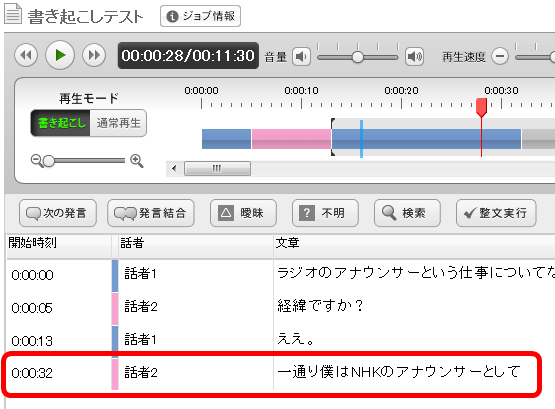Click the volume slider handle
This screenshot has width=555, height=409.
(358, 57)
